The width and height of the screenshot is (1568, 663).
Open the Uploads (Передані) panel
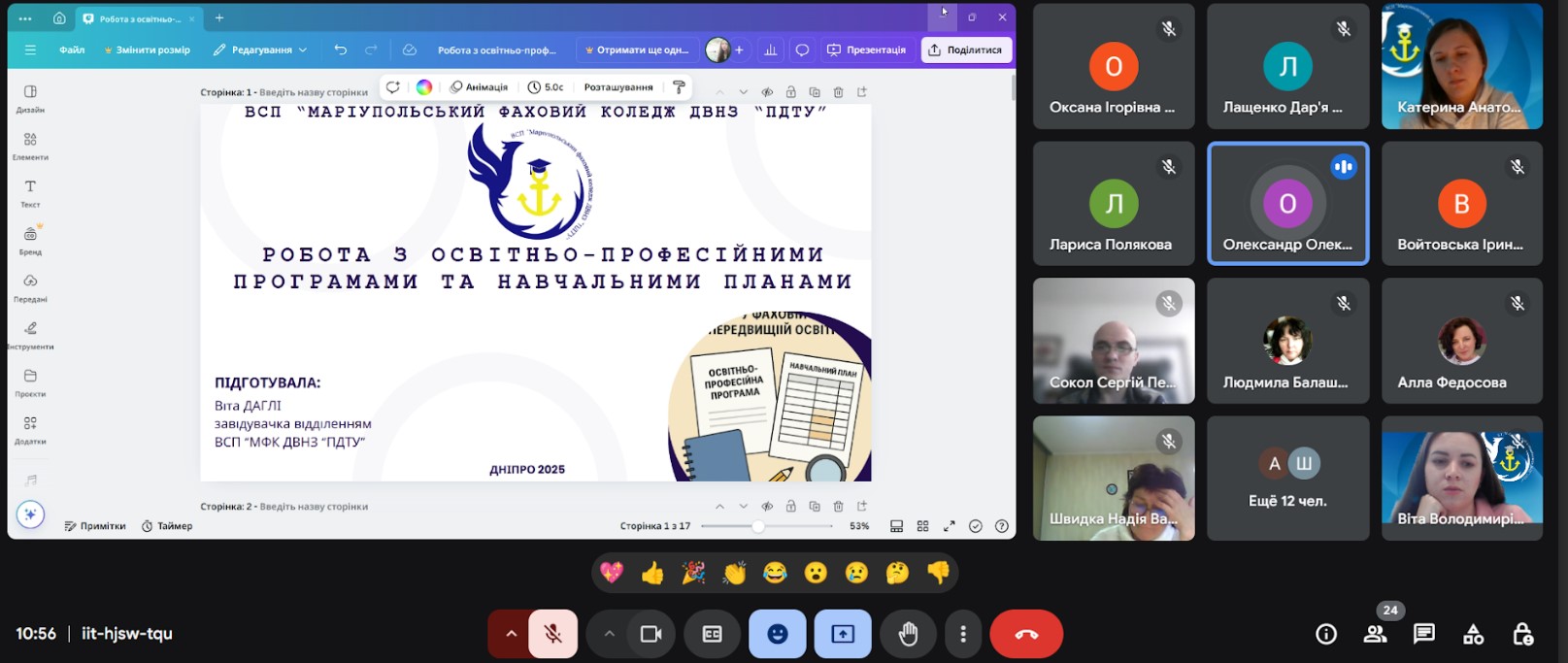click(x=30, y=287)
